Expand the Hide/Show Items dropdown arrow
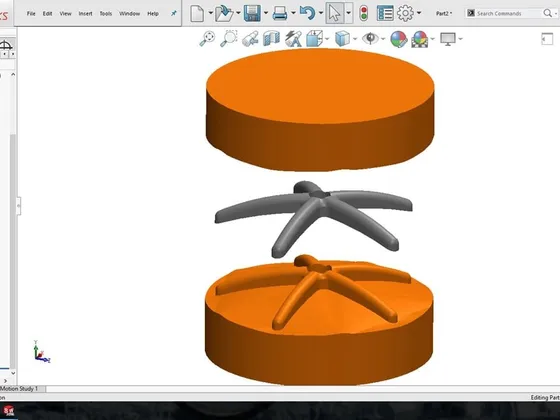This screenshot has width=560, height=420. pyautogui.click(x=383, y=39)
